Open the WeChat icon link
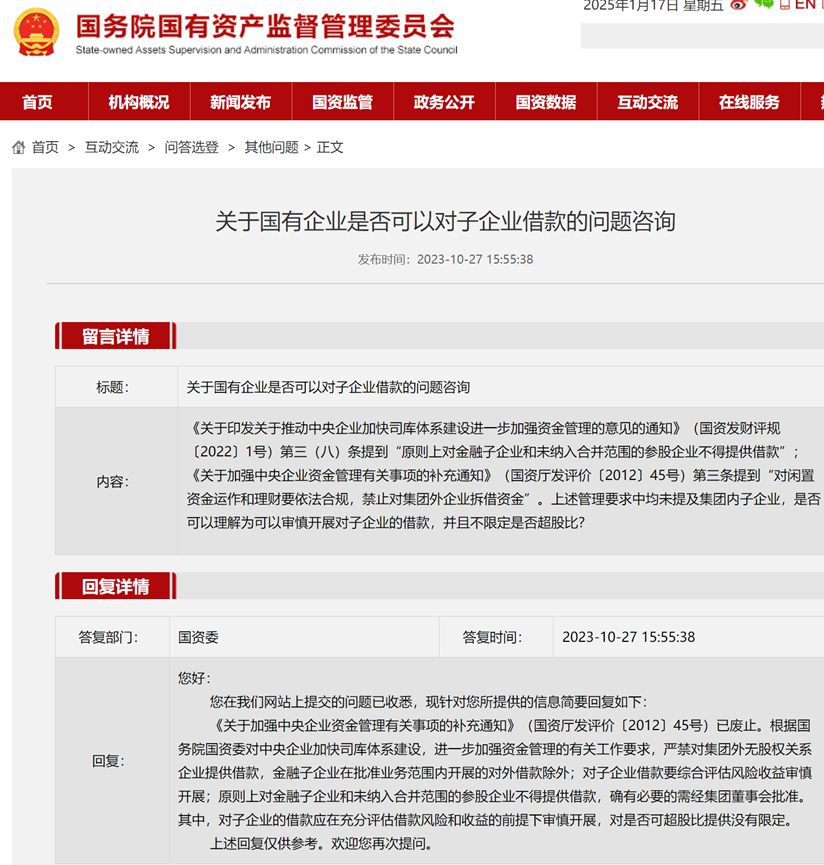Screen dimensions: 824x865 pyautogui.click(x=764, y=4)
